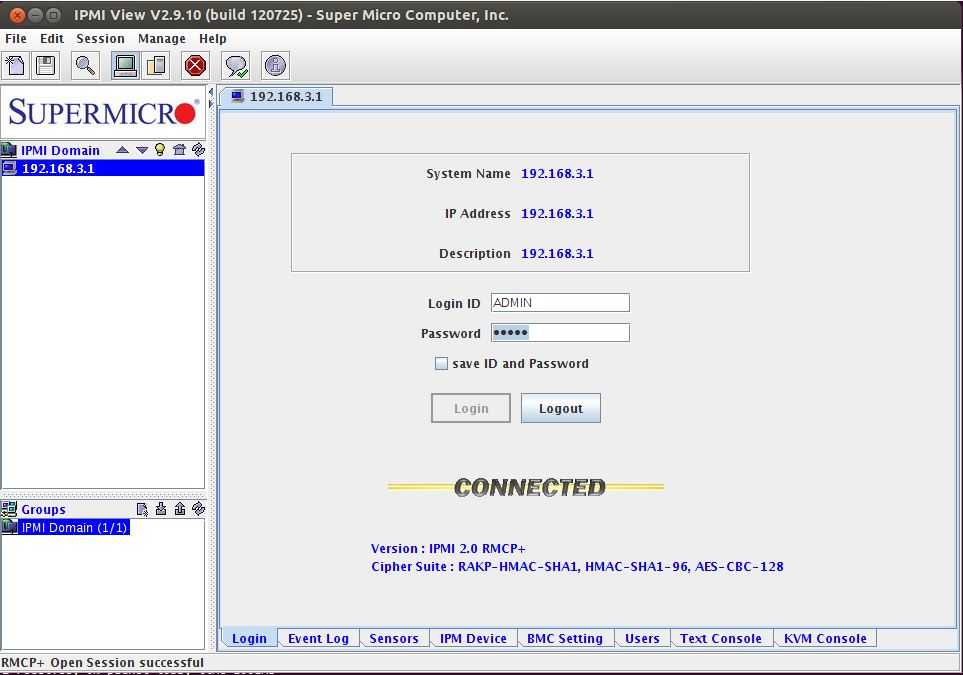Open the Edit menu

(52, 39)
